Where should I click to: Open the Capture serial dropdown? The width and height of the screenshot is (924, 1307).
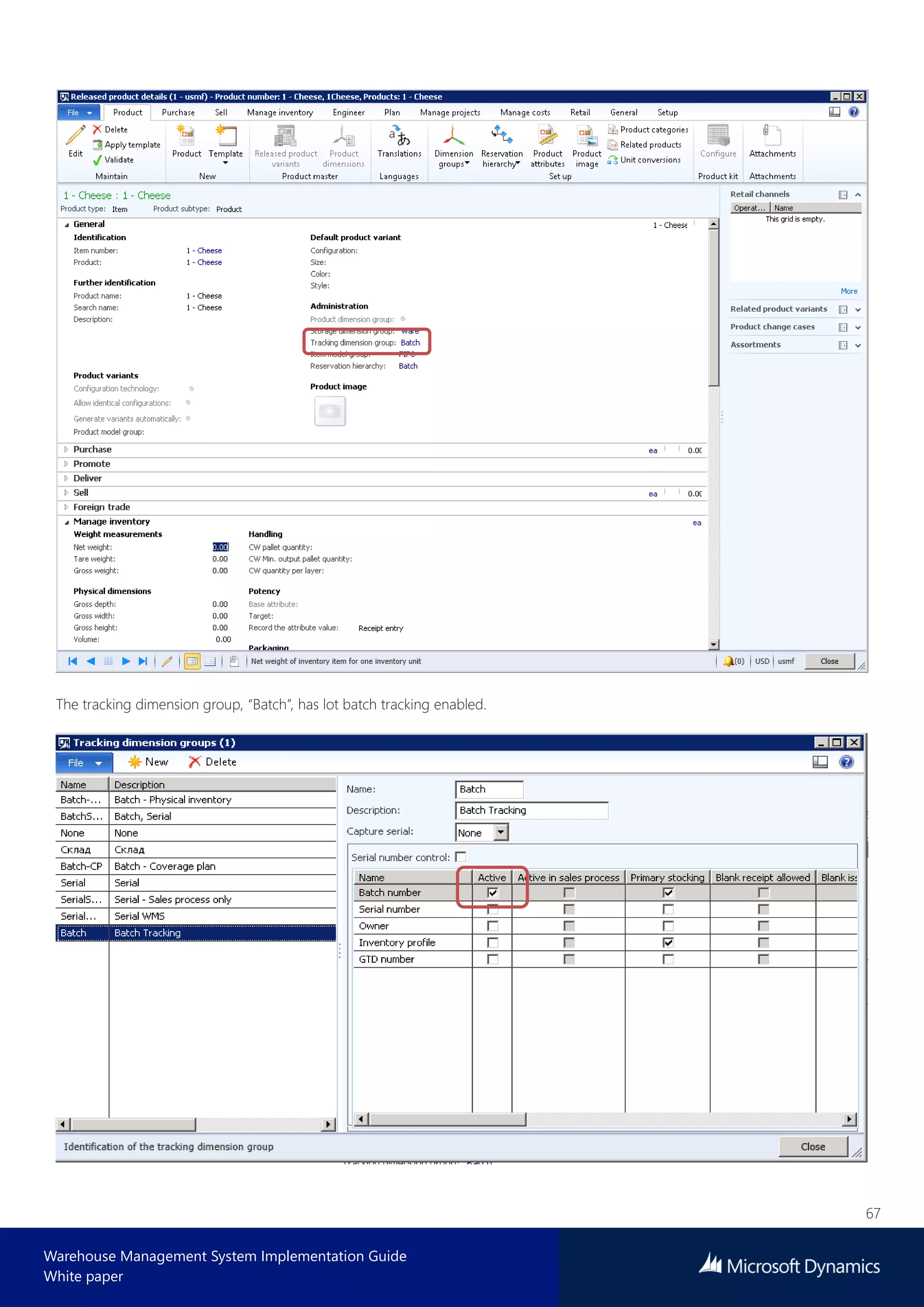click(x=500, y=832)
